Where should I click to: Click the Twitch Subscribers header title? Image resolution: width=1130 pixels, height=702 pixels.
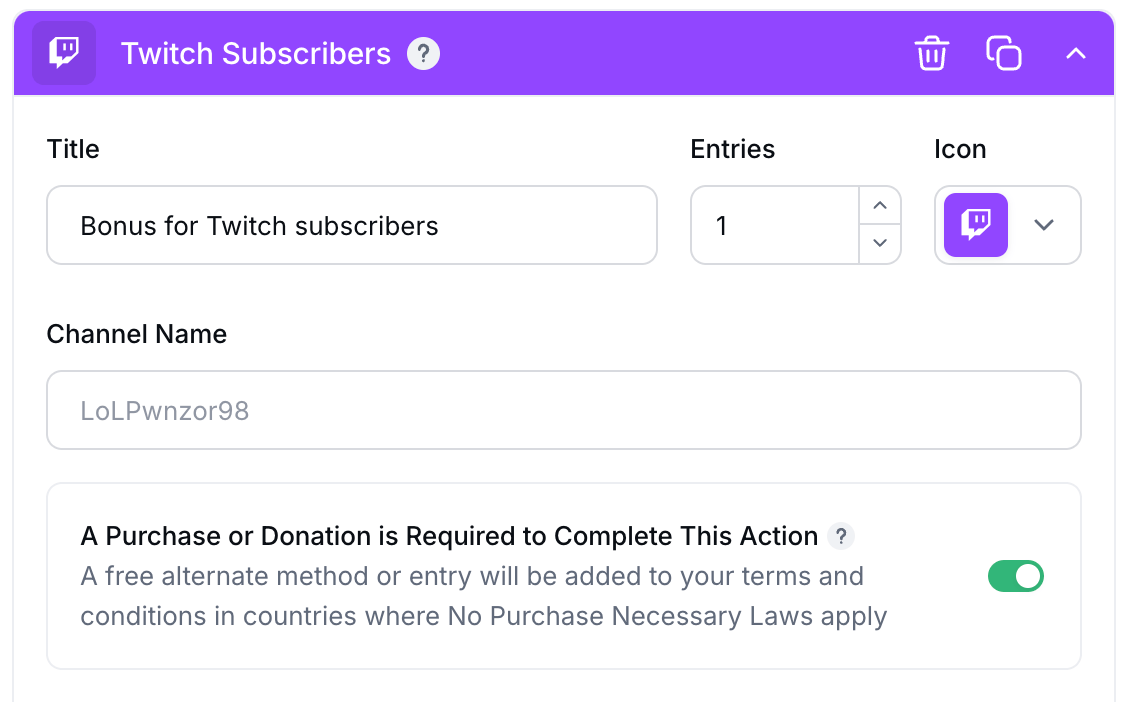(x=255, y=54)
